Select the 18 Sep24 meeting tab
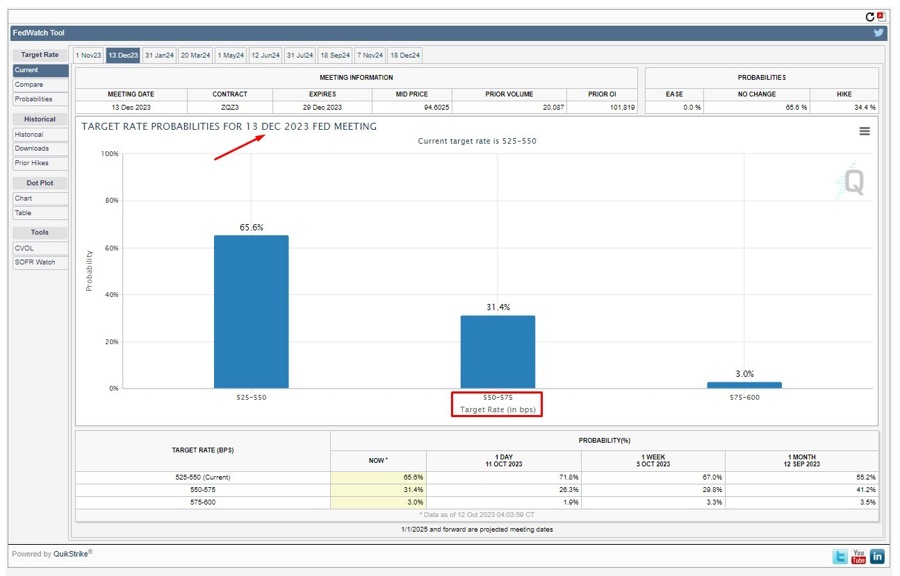The height and width of the screenshot is (576, 900). coord(335,55)
